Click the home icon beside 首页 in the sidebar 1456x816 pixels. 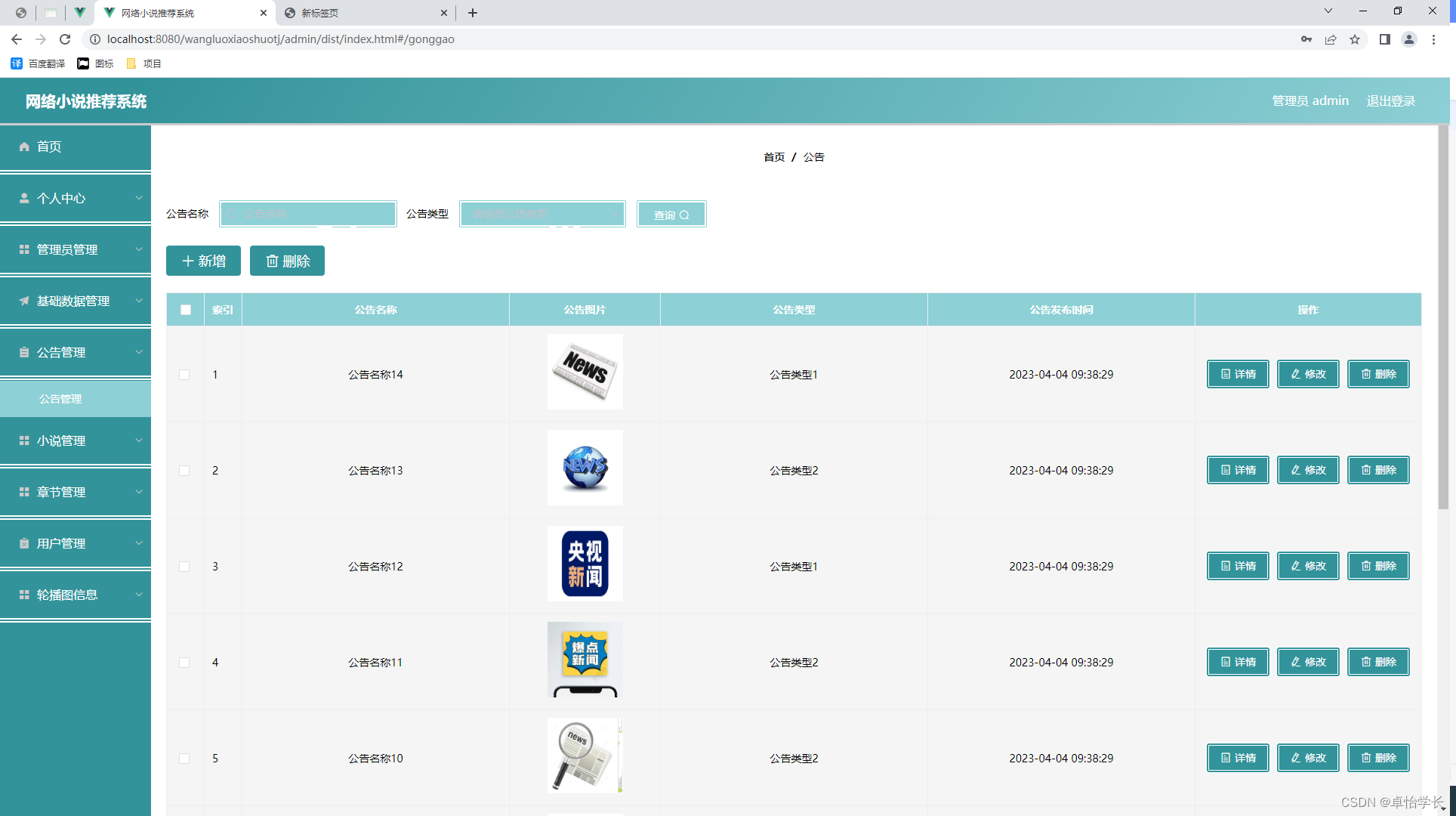point(24,147)
